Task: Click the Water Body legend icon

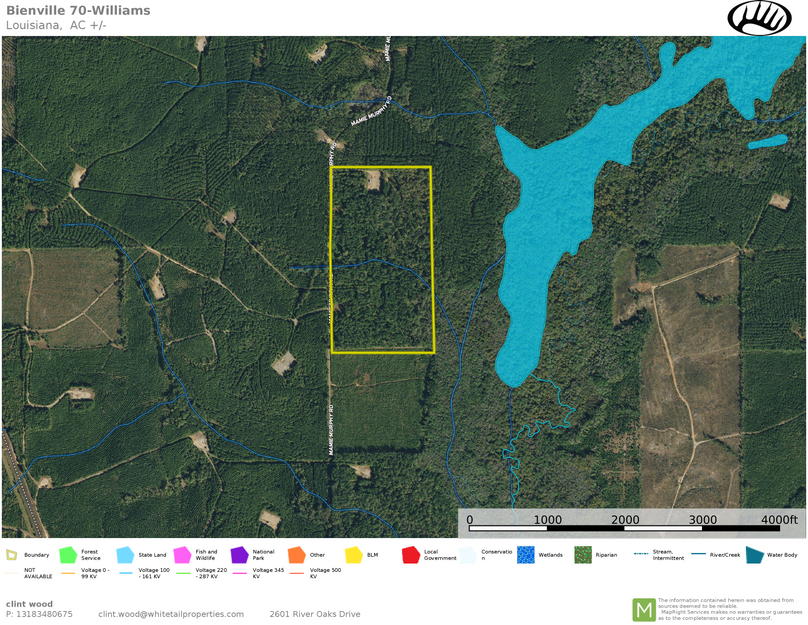Action: 755,555
